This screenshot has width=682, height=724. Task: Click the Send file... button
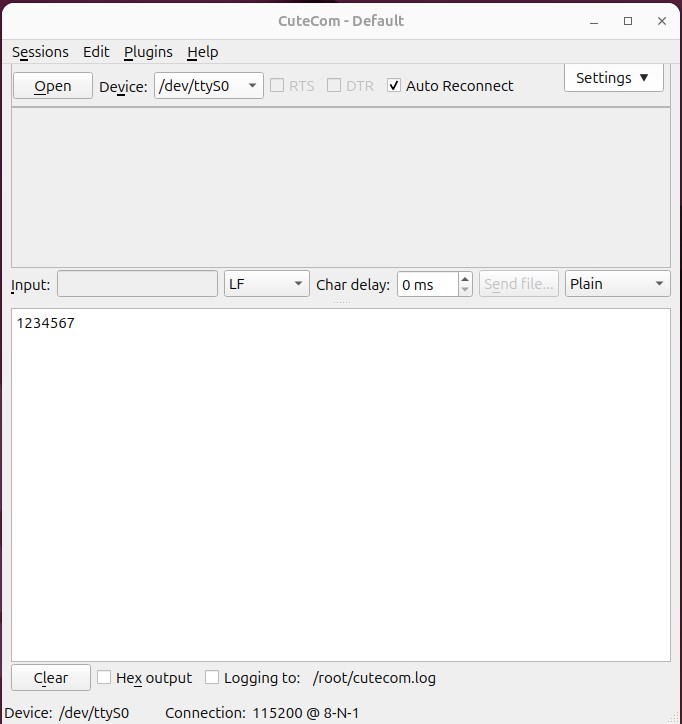tap(519, 284)
